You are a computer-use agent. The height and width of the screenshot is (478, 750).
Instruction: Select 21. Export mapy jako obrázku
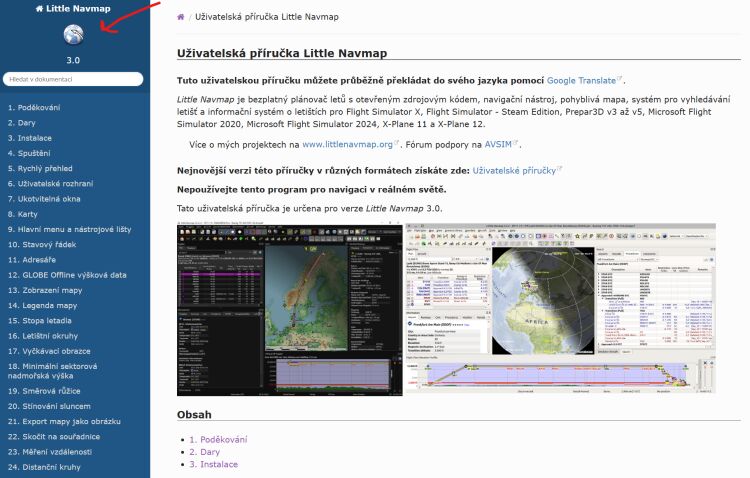pyautogui.click(x=64, y=422)
